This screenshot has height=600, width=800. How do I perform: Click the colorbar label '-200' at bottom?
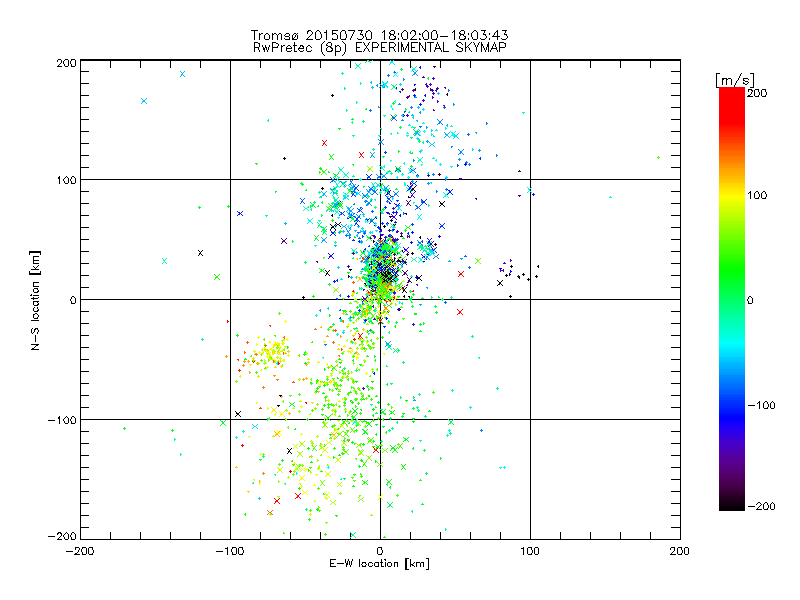coord(761,506)
